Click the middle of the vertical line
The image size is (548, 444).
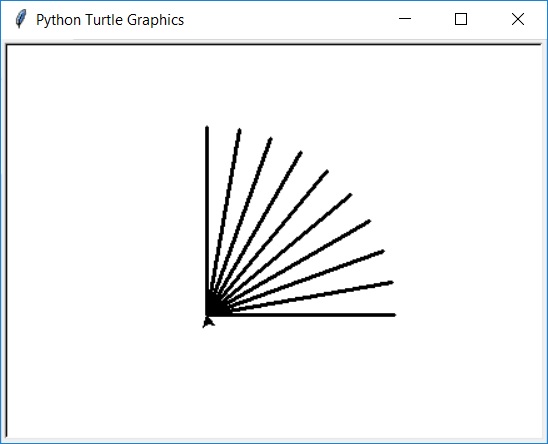tap(207, 221)
